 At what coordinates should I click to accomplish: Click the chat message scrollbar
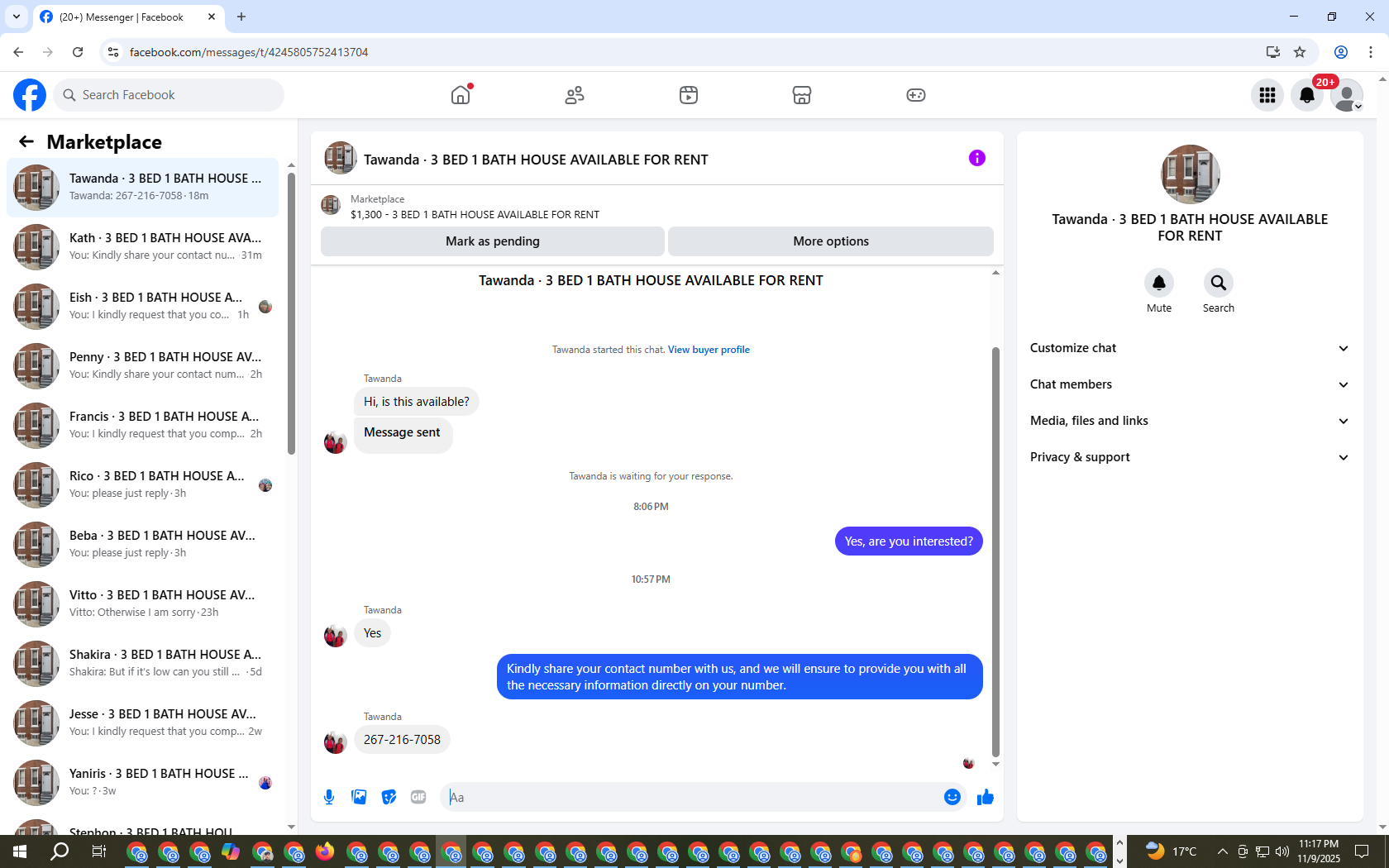995,551
